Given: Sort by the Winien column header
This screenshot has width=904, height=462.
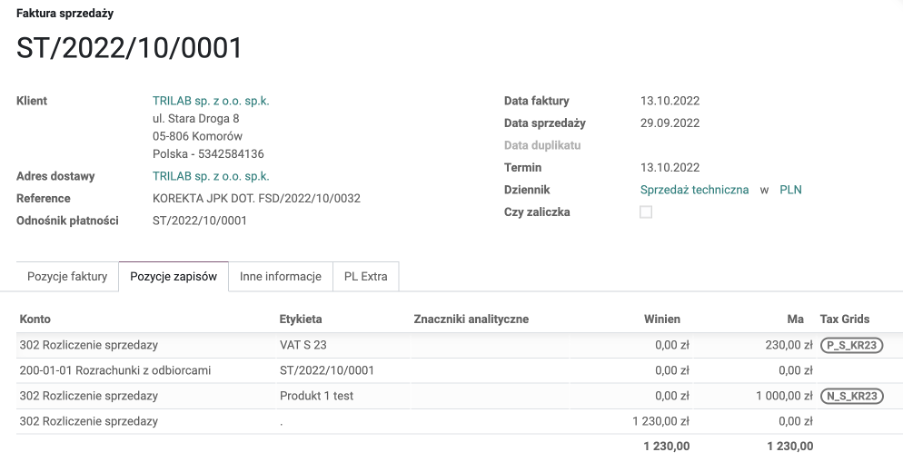Looking at the screenshot, I should pyautogui.click(x=662, y=319).
